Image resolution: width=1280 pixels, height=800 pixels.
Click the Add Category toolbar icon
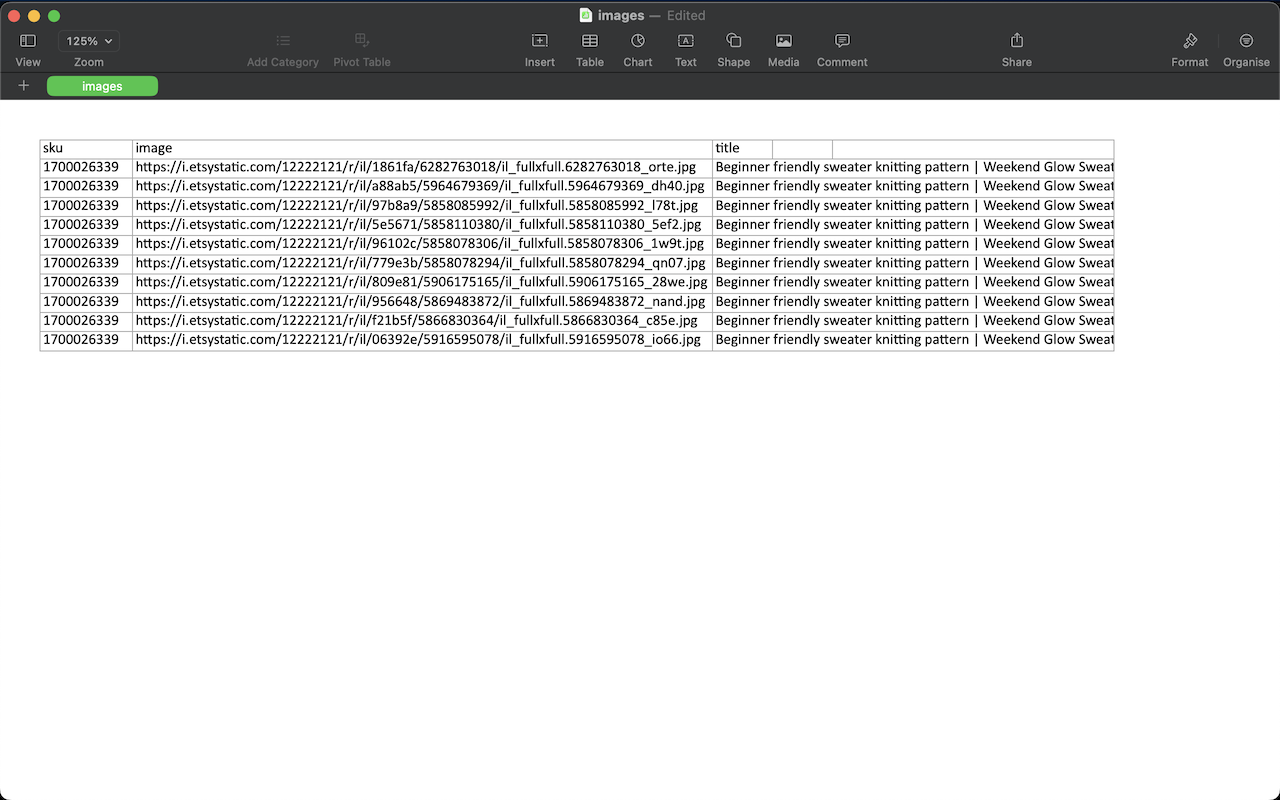click(283, 41)
